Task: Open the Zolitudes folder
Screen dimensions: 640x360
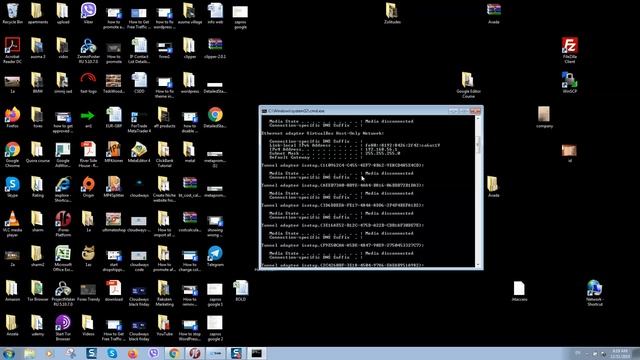Action: pyautogui.click(x=392, y=11)
